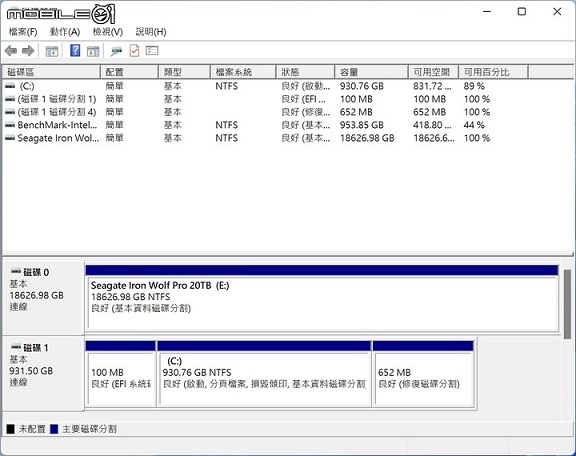
Task: Click 18626.98 GB capacity cell in the list
Action: 367,138
